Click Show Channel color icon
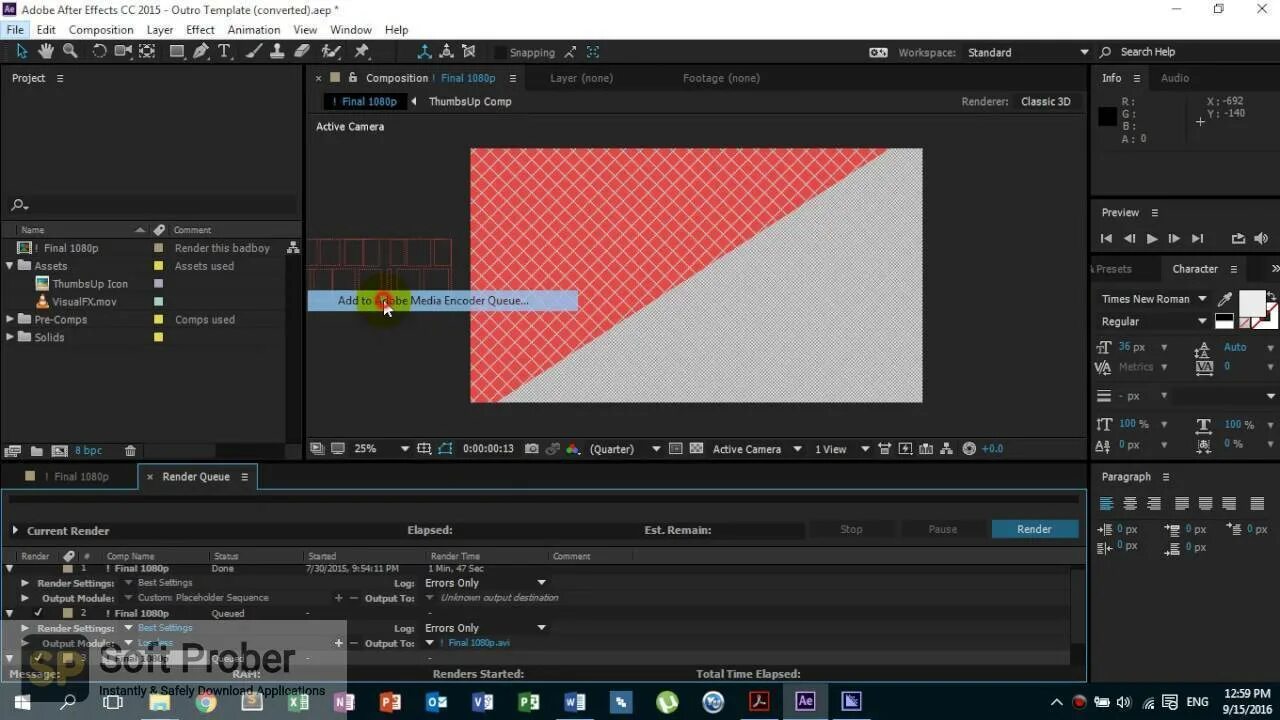The image size is (1280, 720). 573,449
